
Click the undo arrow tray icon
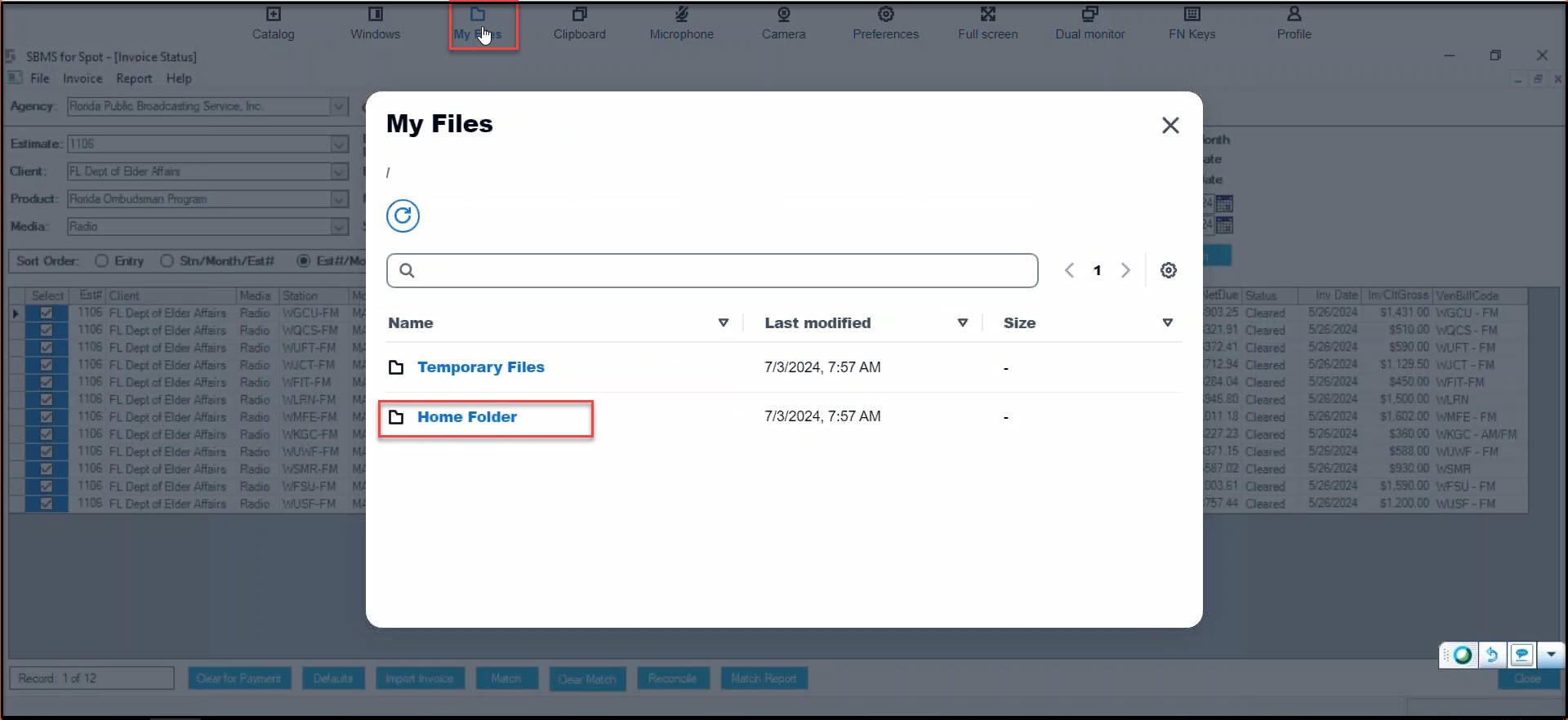click(x=1492, y=655)
